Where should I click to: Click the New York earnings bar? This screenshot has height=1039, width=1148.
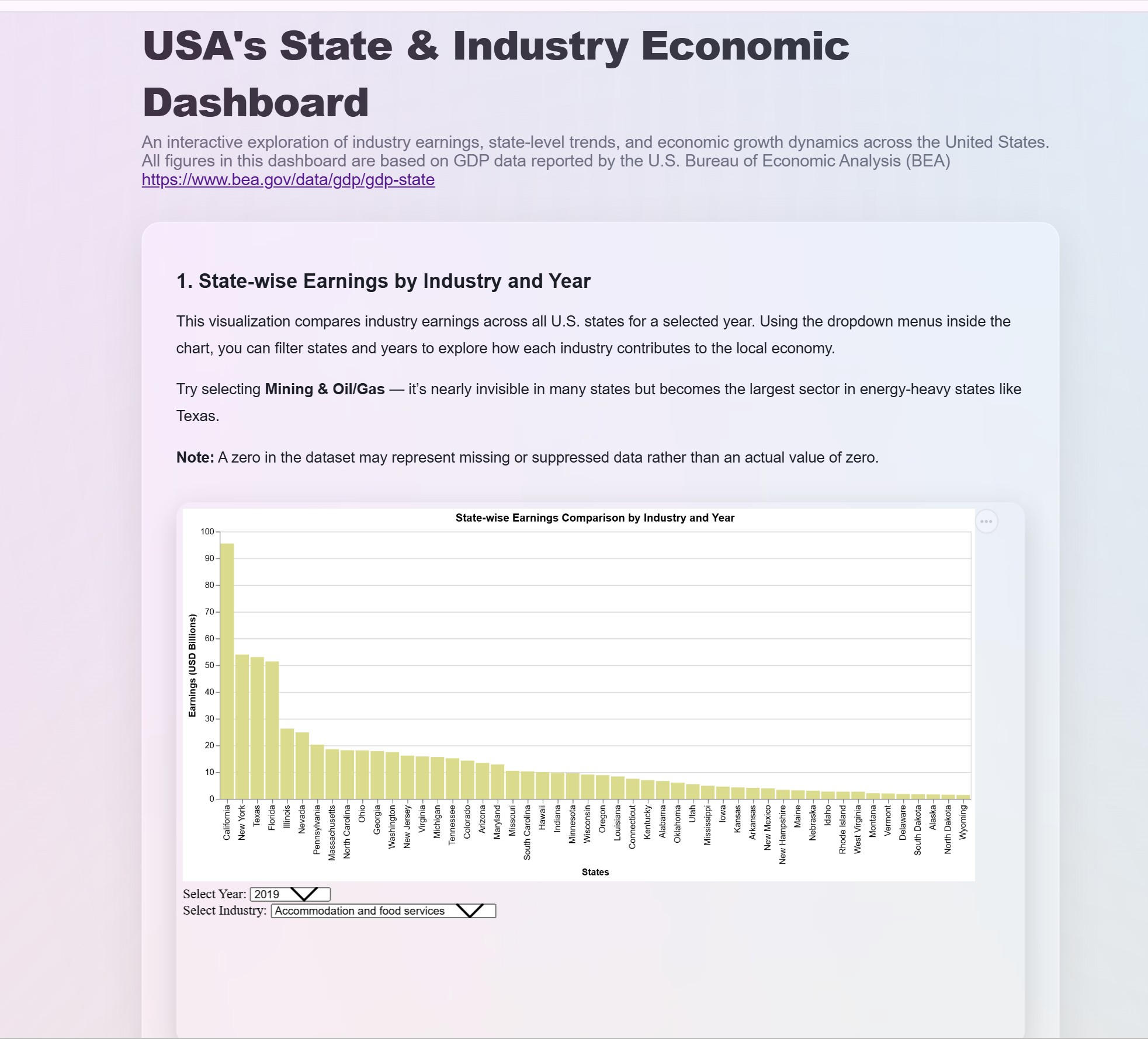coord(242,727)
